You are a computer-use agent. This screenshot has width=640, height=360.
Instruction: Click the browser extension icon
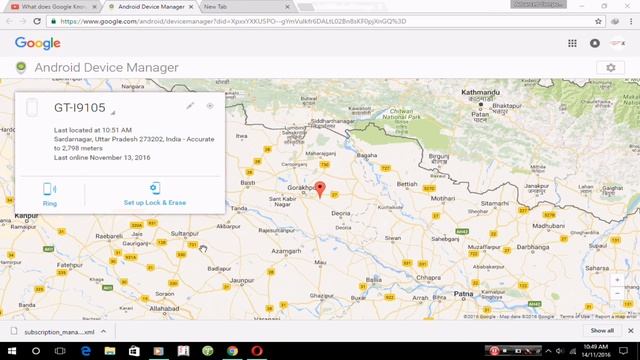(615, 21)
